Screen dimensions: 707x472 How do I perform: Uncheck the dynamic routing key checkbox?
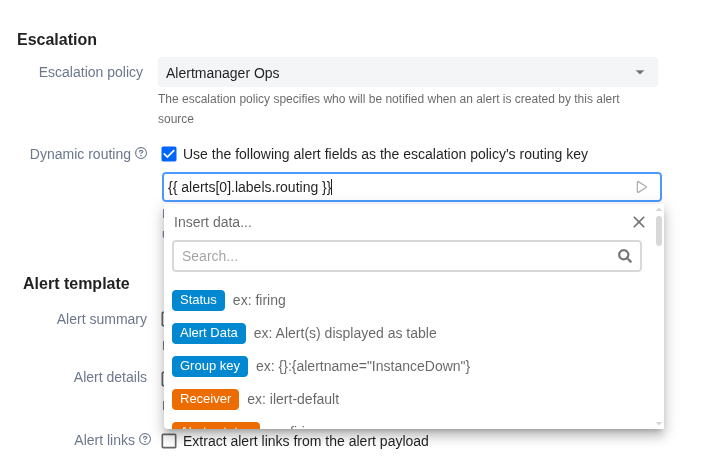click(169, 154)
